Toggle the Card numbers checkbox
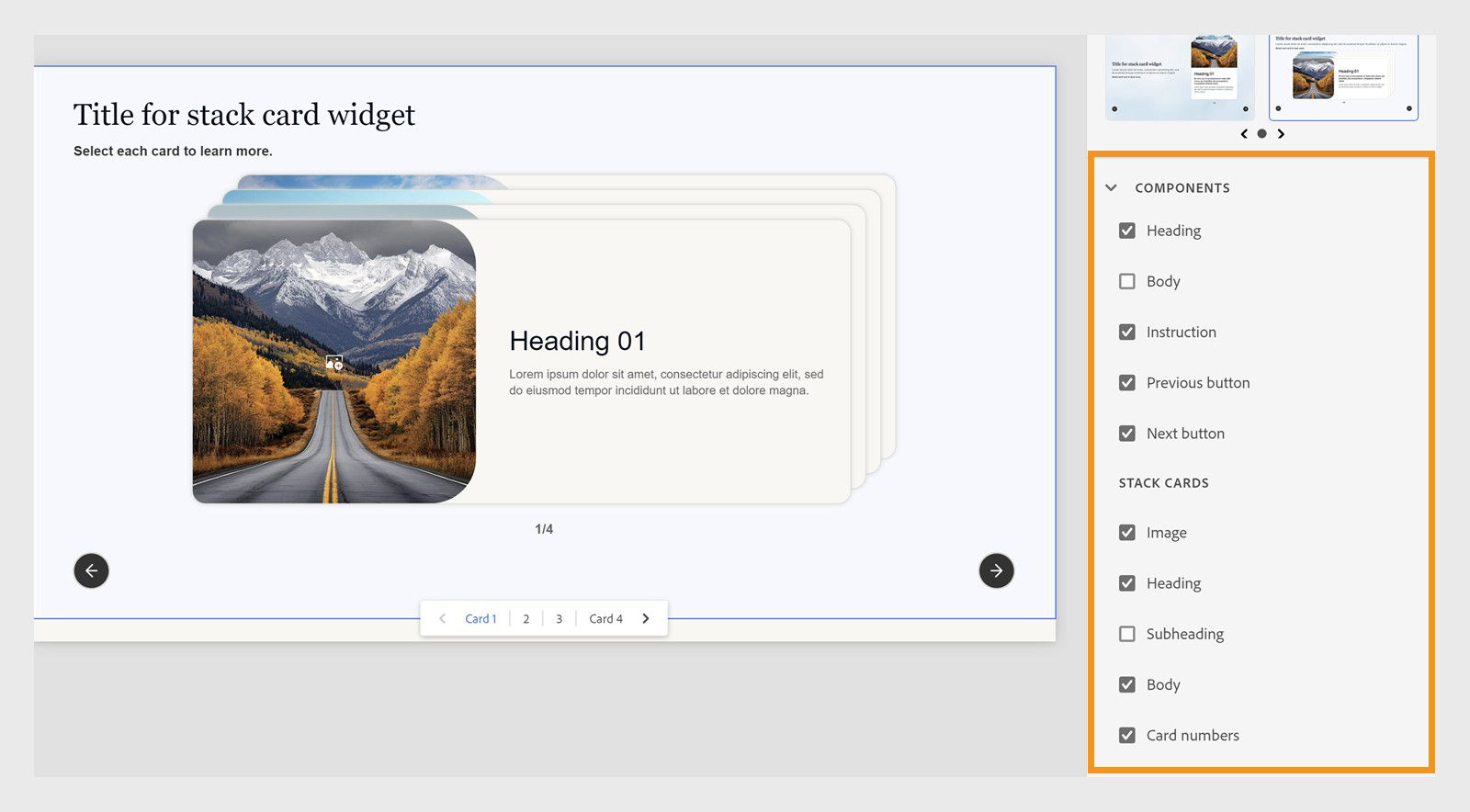The width and height of the screenshot is (1470, 812). [x=1127, y=734]
